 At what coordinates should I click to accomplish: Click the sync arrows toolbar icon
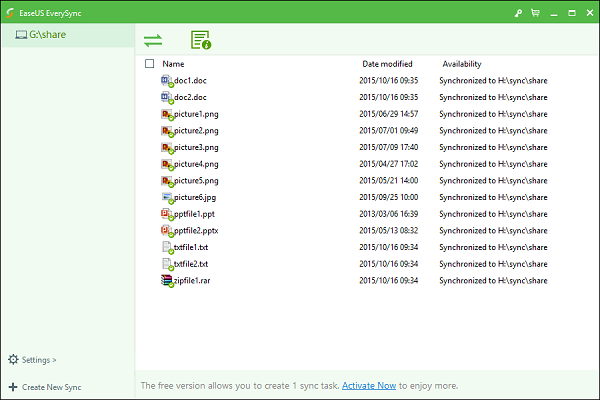(x=153, y=40)
